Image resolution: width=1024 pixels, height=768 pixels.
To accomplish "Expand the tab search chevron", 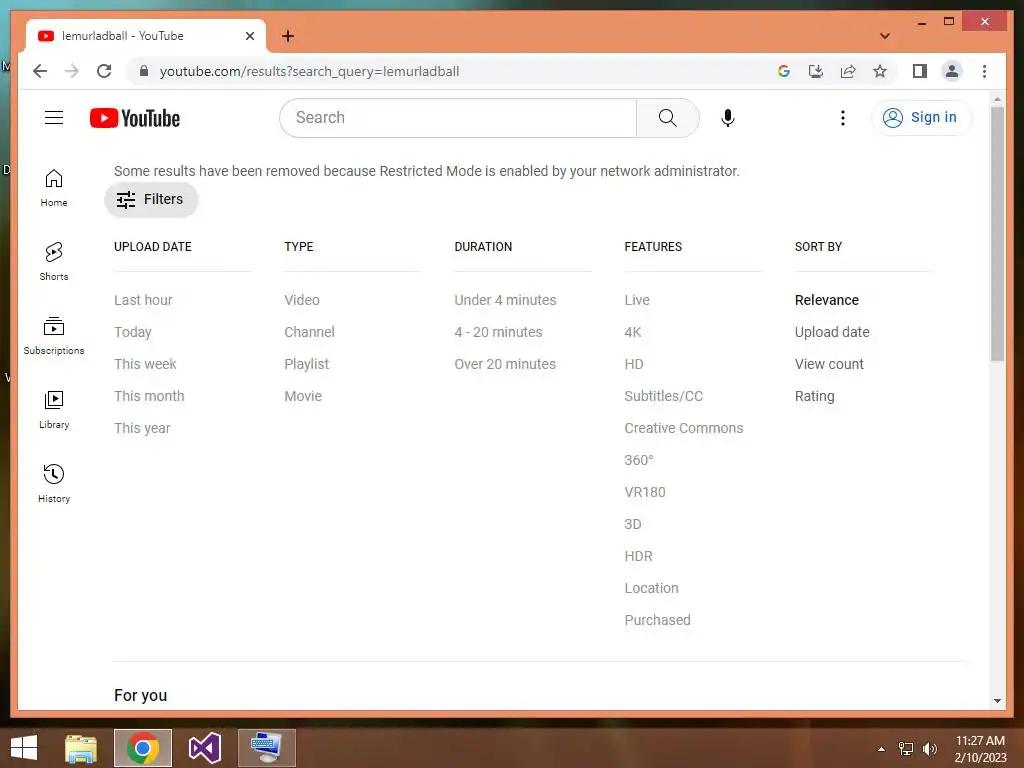I will (x=885, y=36).
